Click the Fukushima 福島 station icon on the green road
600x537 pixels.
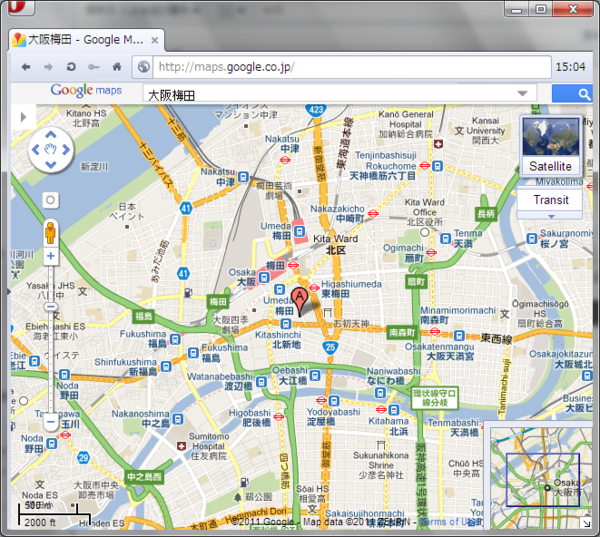click(x=175, y=339)
